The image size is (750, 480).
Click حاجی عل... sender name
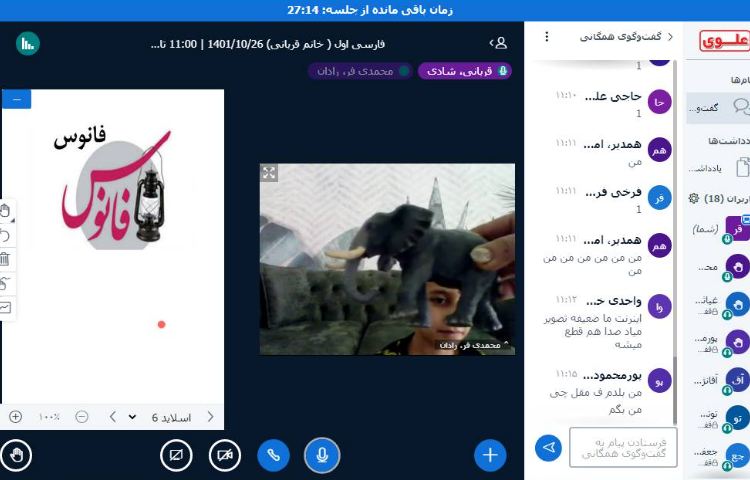point(613,97)
